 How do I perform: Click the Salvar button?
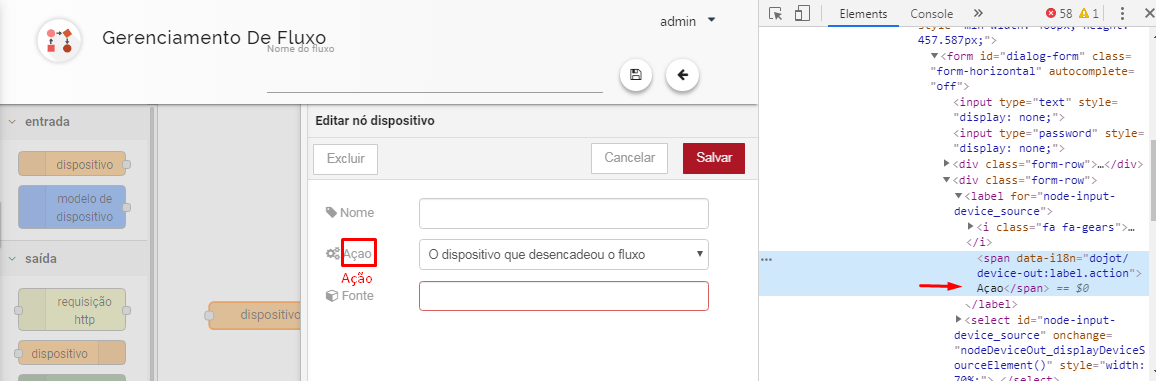point(714,158)
